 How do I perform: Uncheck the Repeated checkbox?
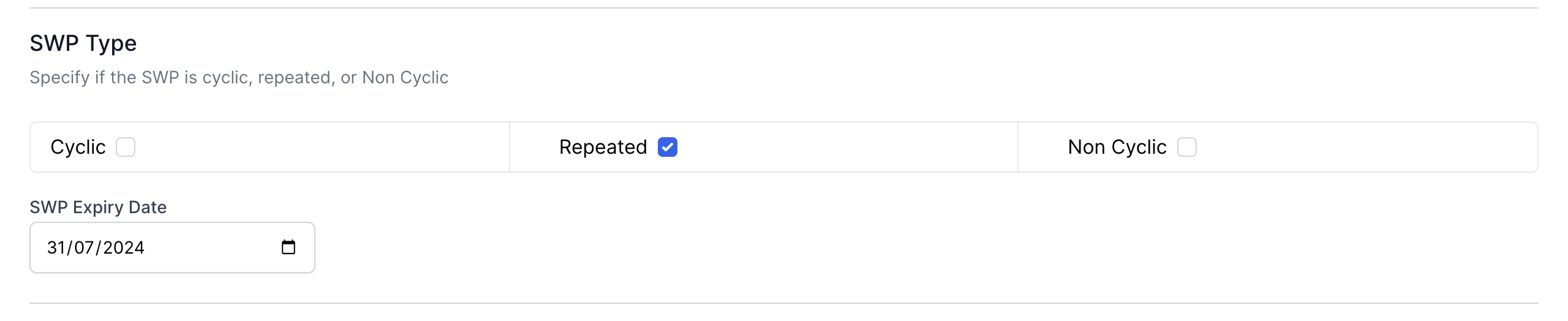click(667, 148)
